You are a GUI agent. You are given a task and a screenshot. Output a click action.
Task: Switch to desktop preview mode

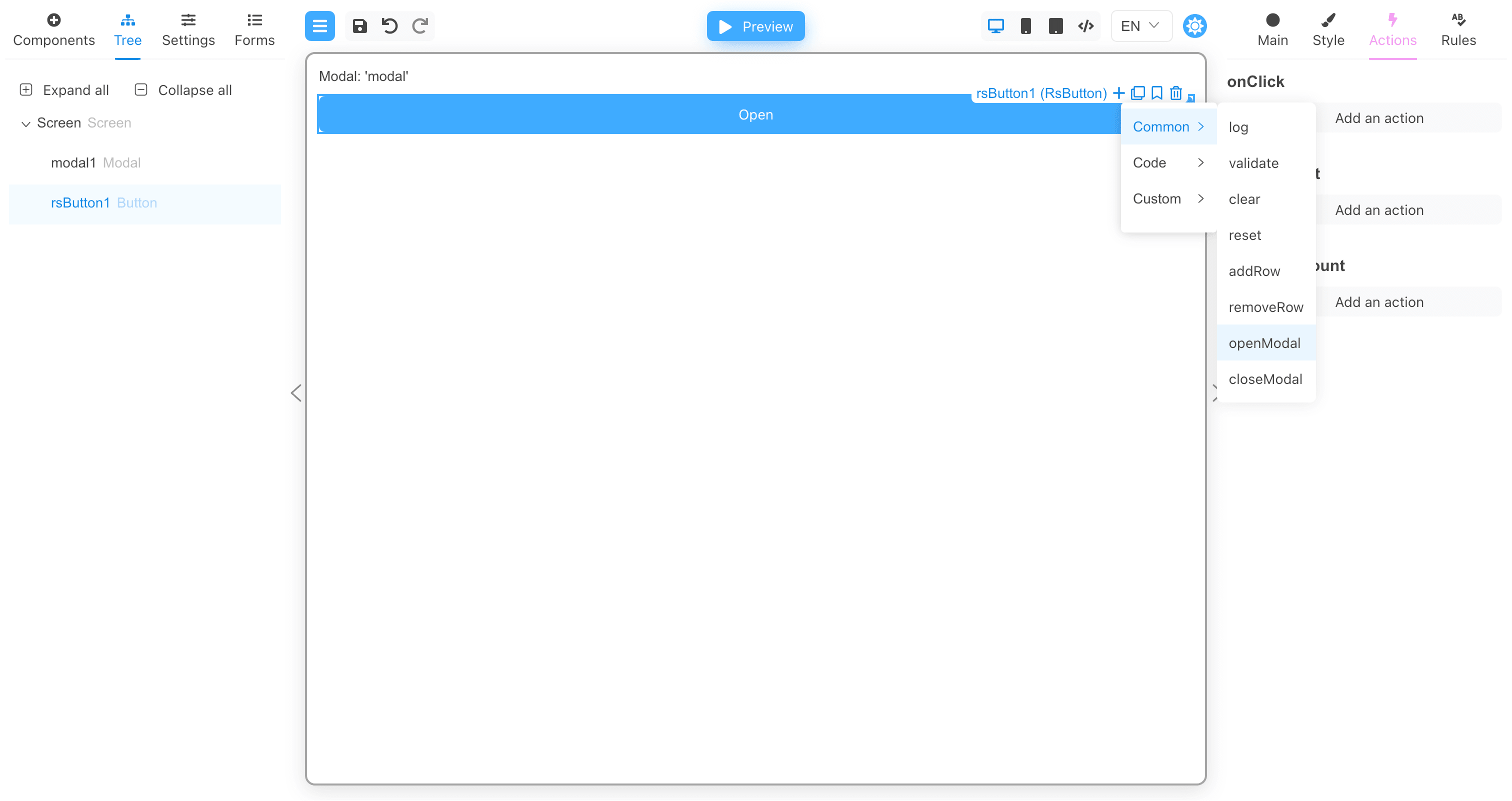click(995, 26)
